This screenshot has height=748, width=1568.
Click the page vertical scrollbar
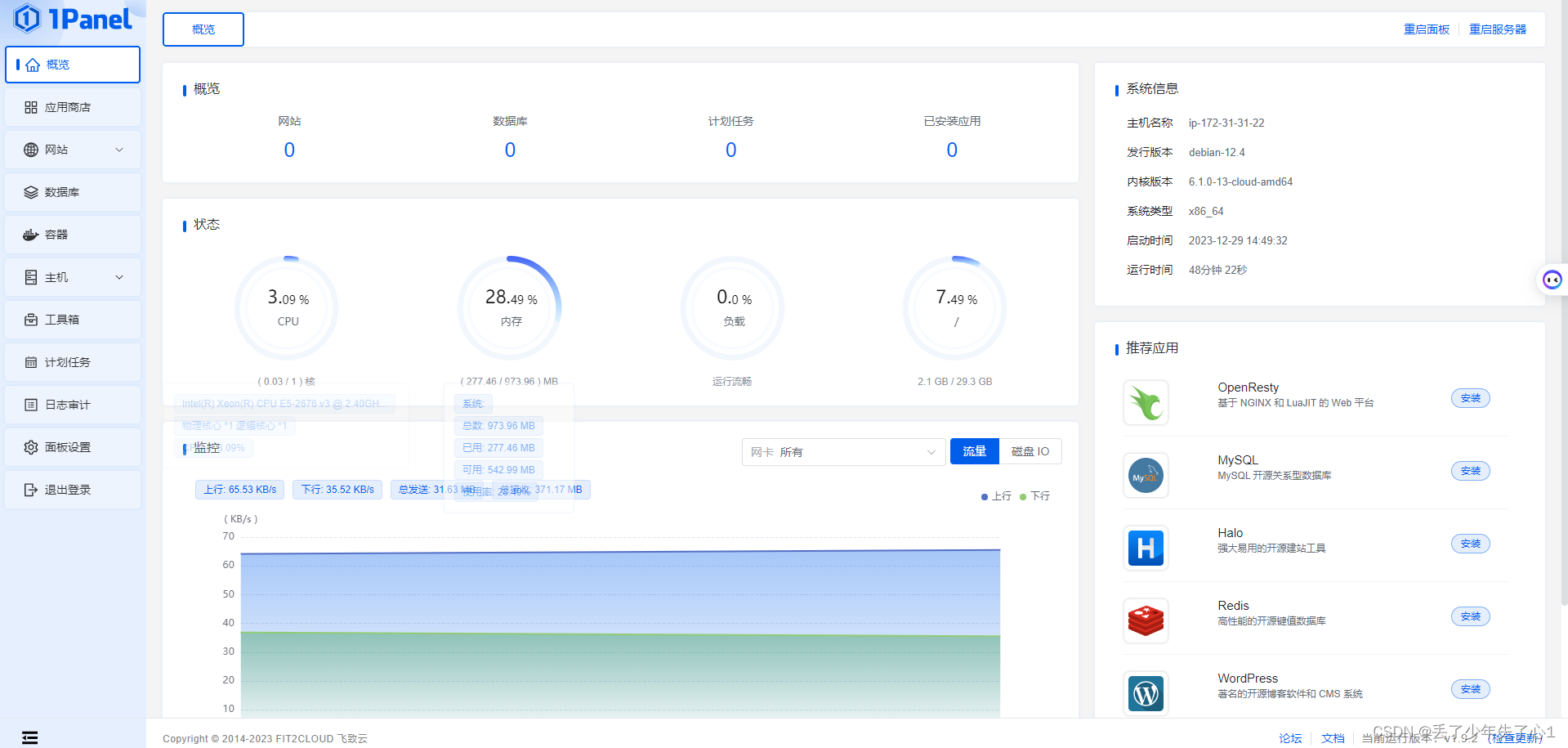[1564, 302]
